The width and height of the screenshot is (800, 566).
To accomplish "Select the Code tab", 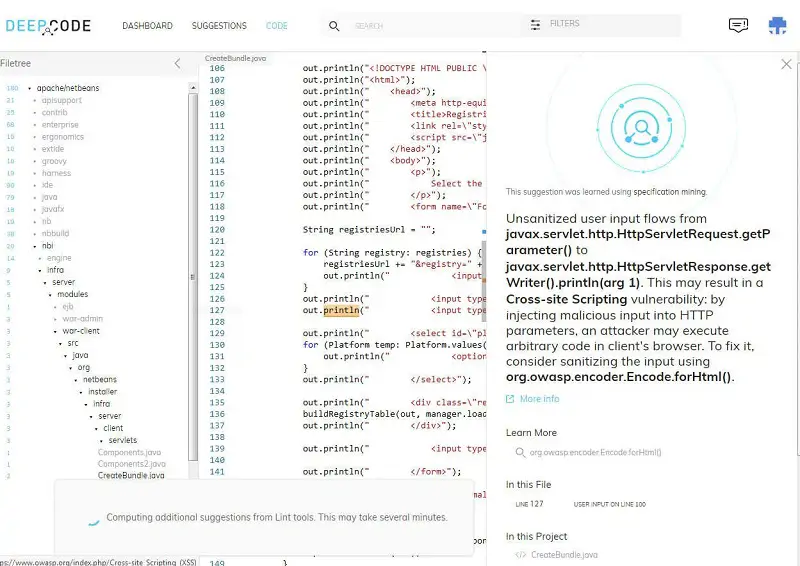I will (277, 26).
